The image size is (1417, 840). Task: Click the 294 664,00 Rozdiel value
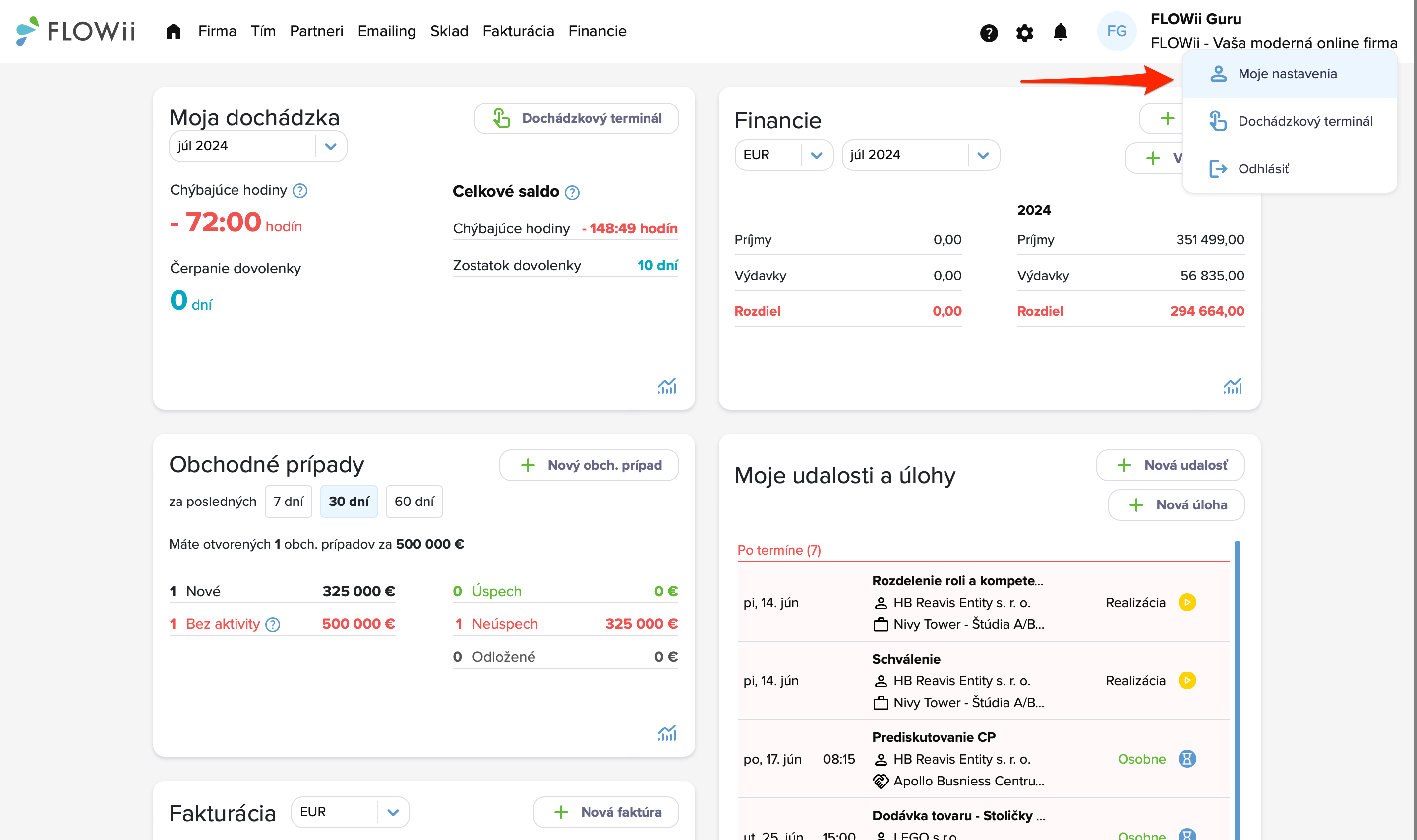(1207, 311)
